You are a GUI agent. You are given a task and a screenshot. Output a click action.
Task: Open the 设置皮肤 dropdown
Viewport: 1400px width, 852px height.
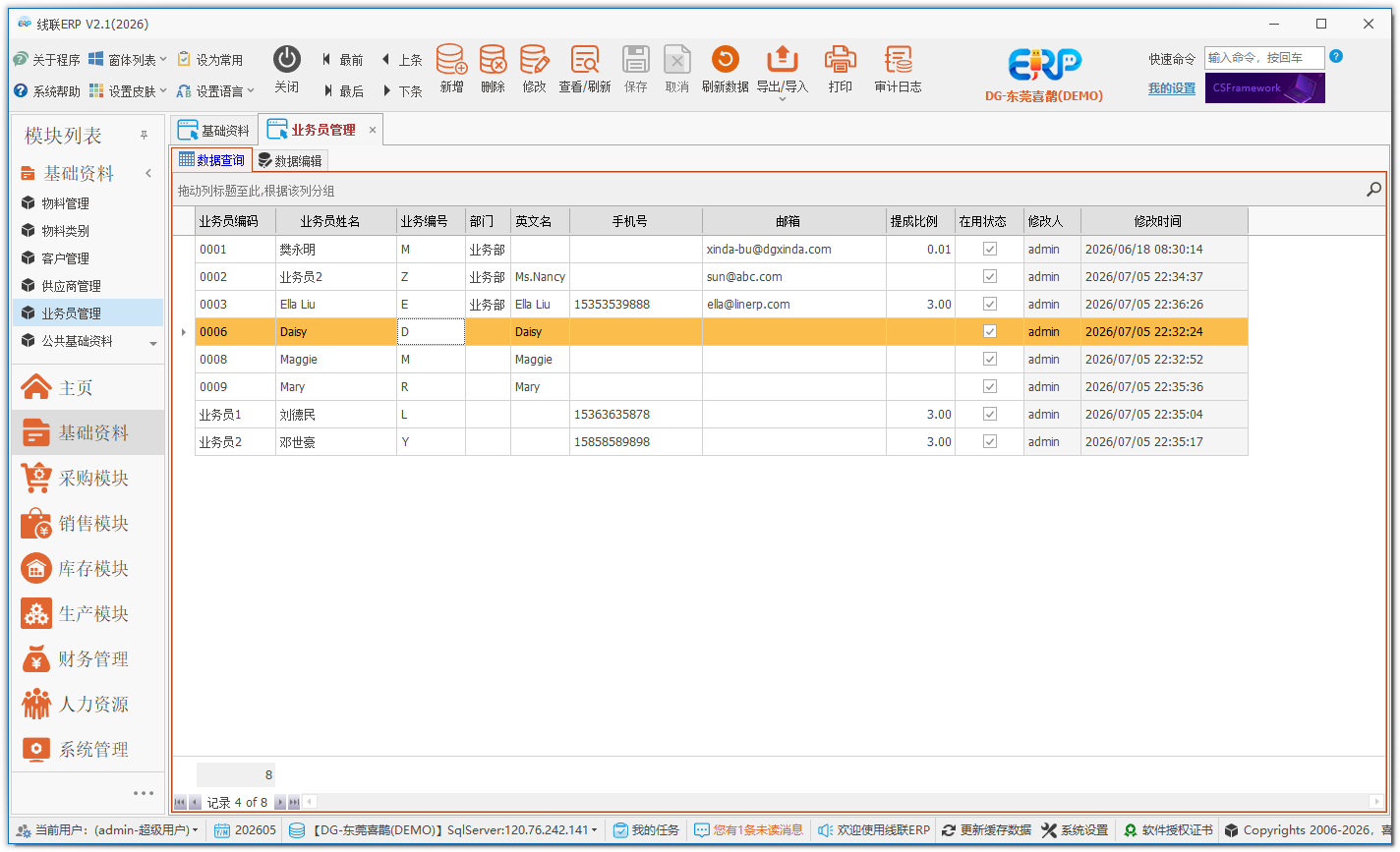point(128,90)
